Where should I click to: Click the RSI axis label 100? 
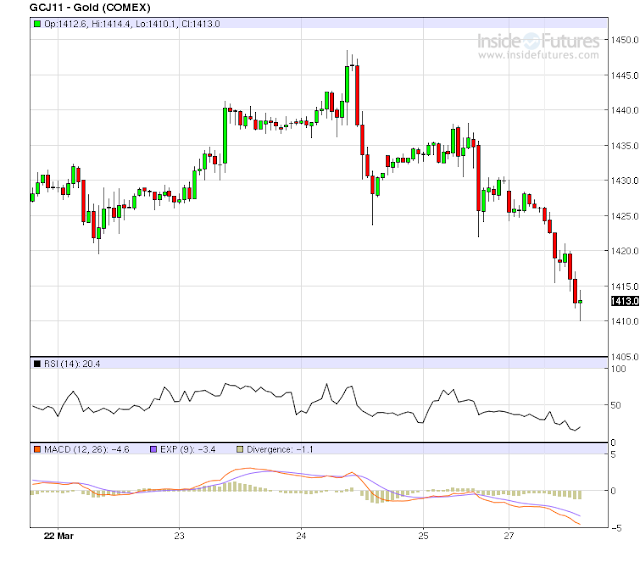618,369
